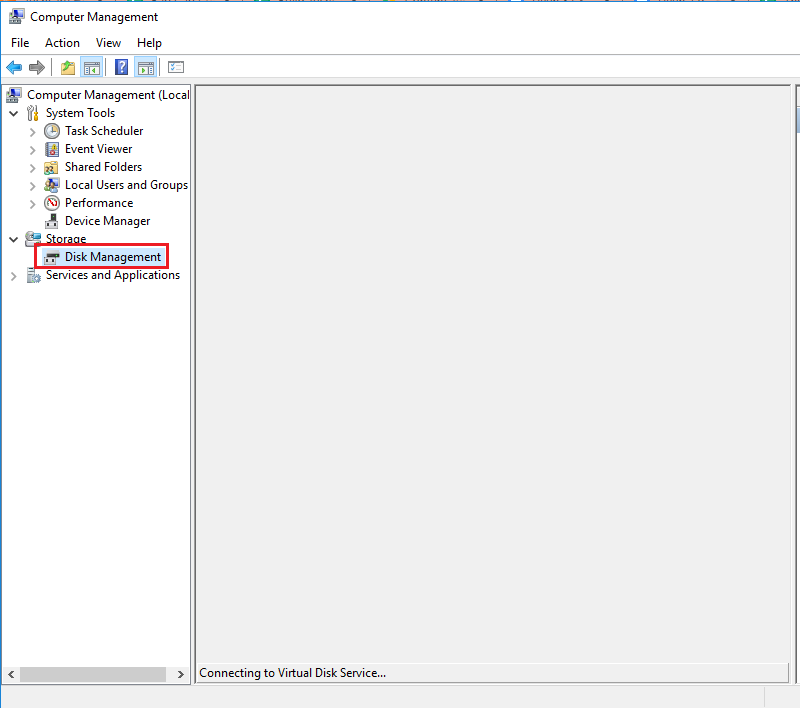Screen dimensions: 800x708
Task: Expand the Event Viewer node
Action: click(x=32, y=149)
